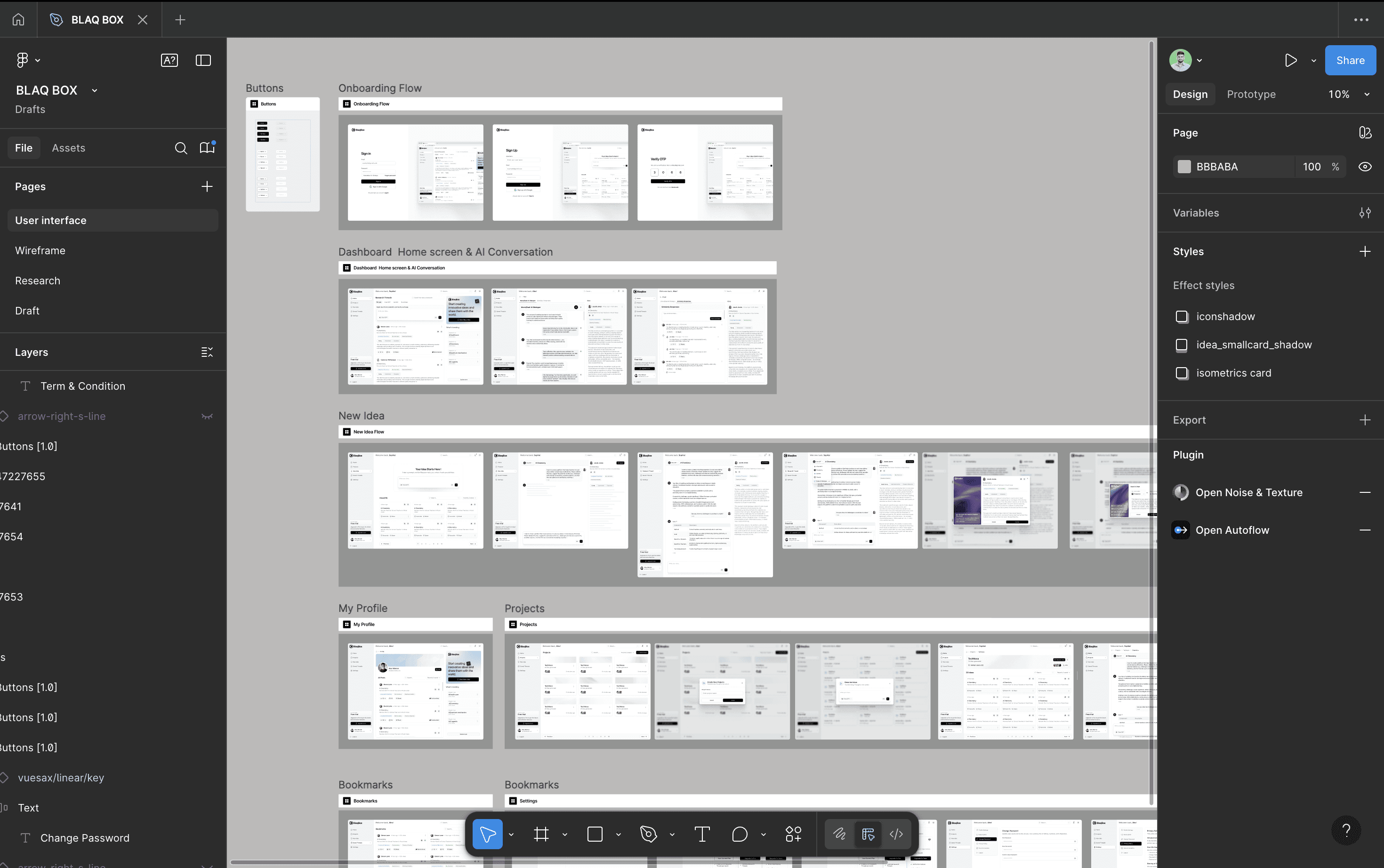This screenshot has height=868, width=1384.
Task: Toggle hidden arrow-right-s-line layer visibility
Action: pyautogui.click(x=207, y=416)
